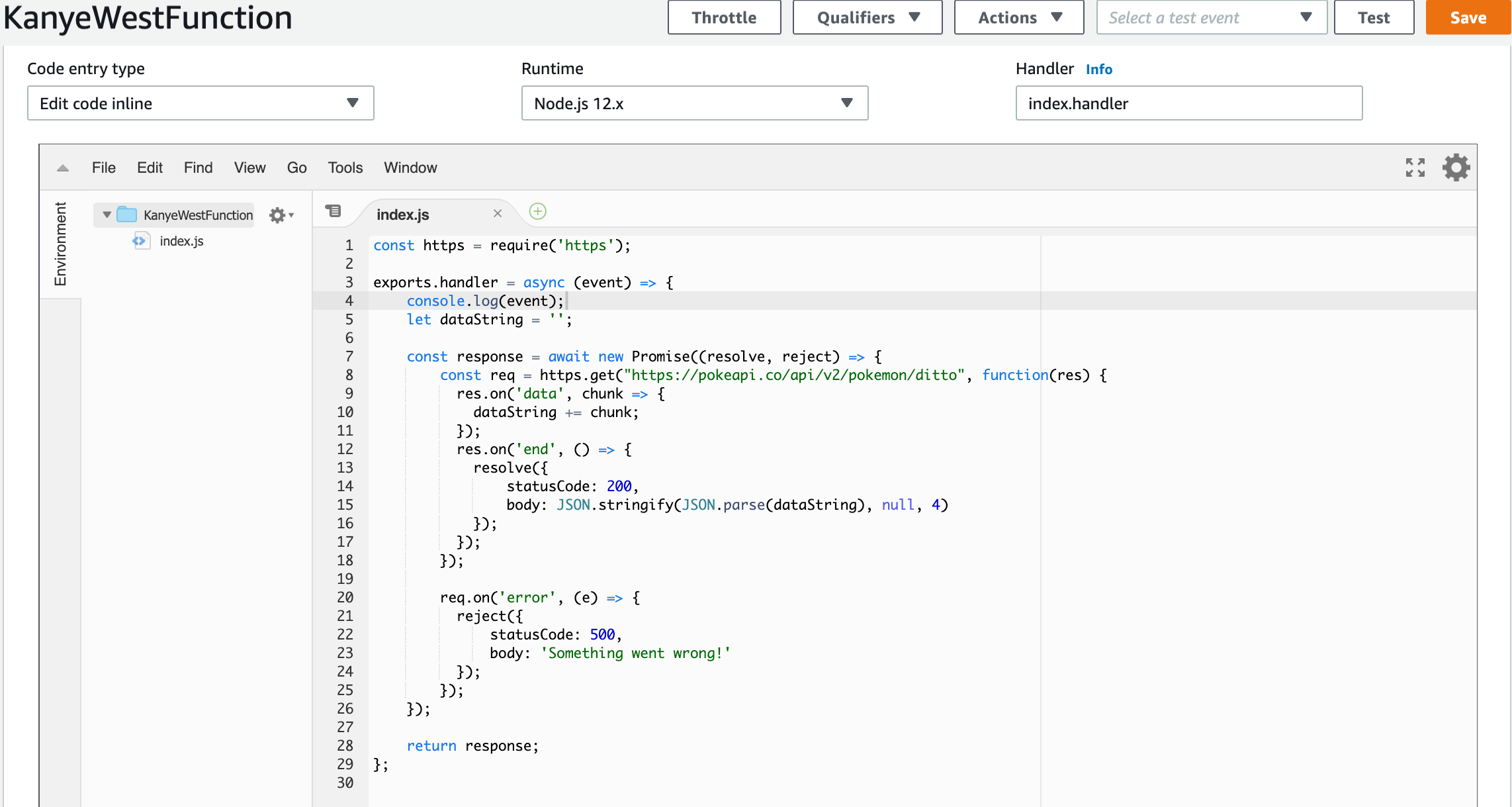Click the KanyeWestFunction folder icon

pos(126,214)
